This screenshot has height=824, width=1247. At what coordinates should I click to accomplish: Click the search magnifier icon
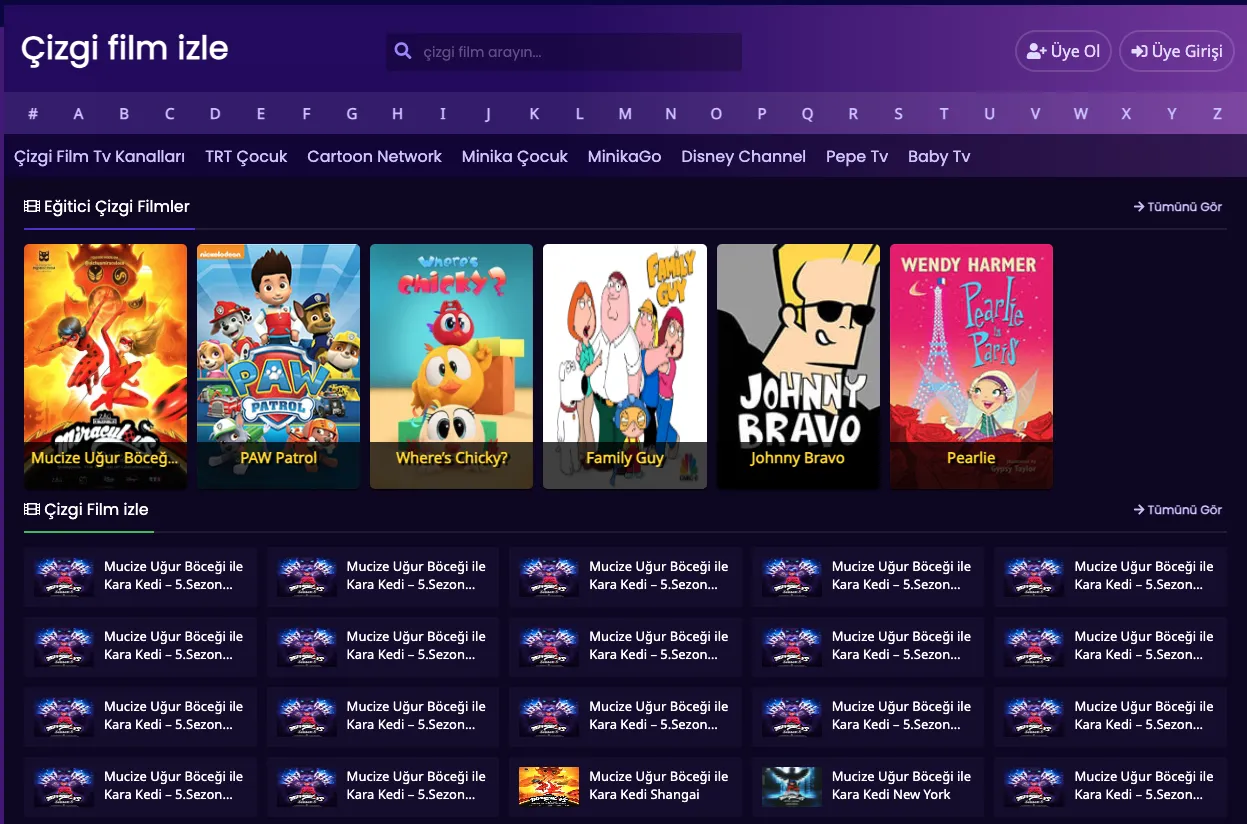403,51
